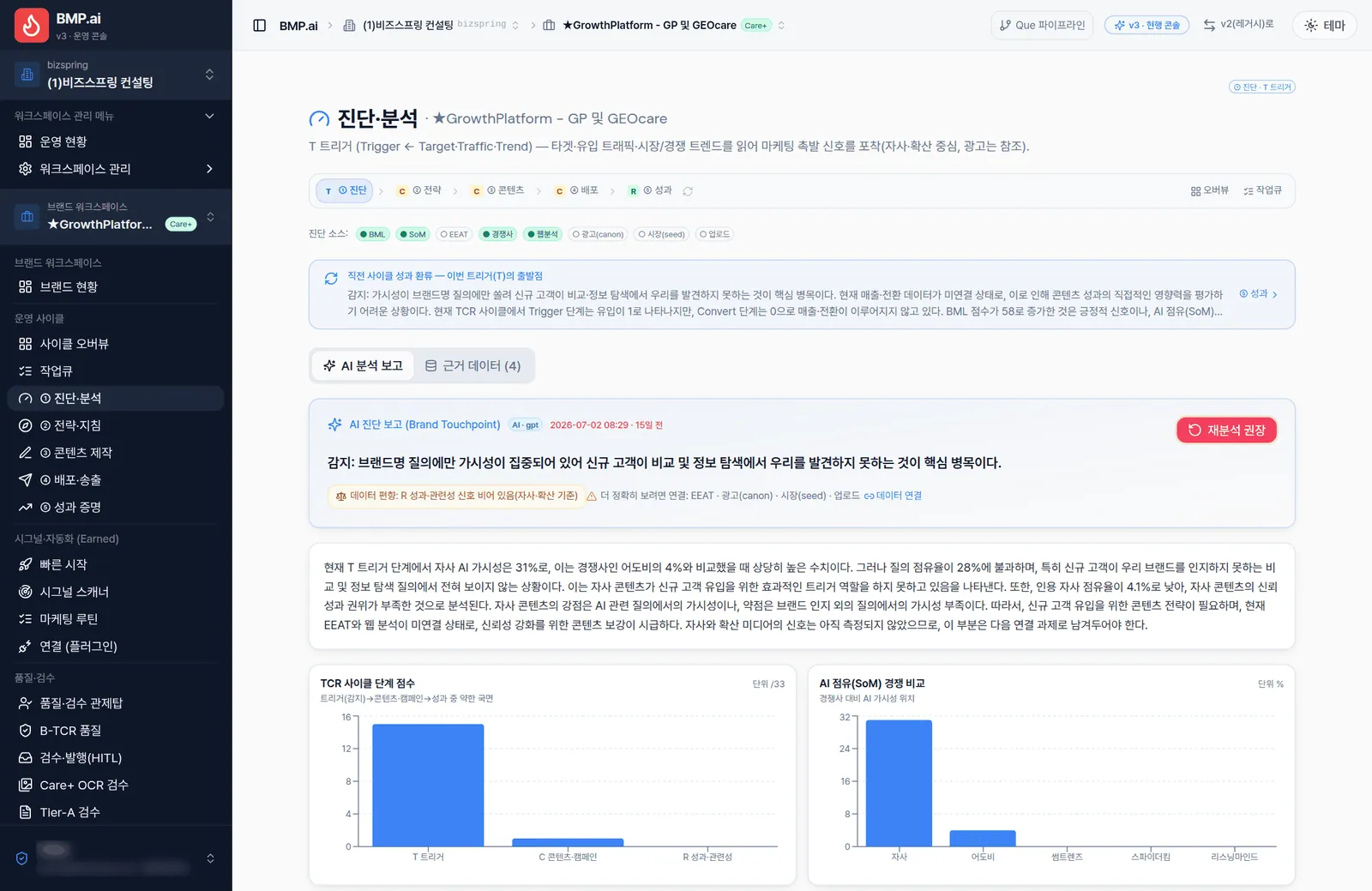This screenshot has width=1372, height=891.
Task: Select the ② 전략 pipeline step
Action: pos(419,190)
